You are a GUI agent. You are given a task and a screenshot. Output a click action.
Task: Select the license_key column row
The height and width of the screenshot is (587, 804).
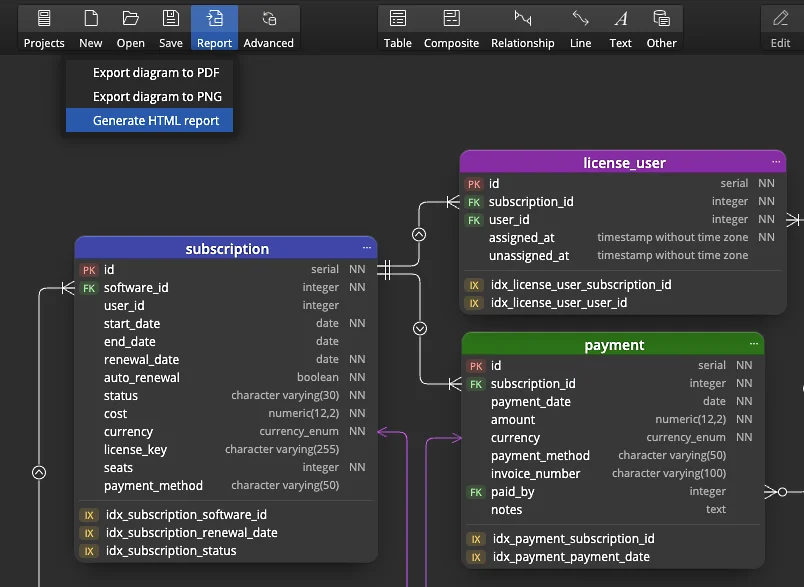click(x=226, y=450)
